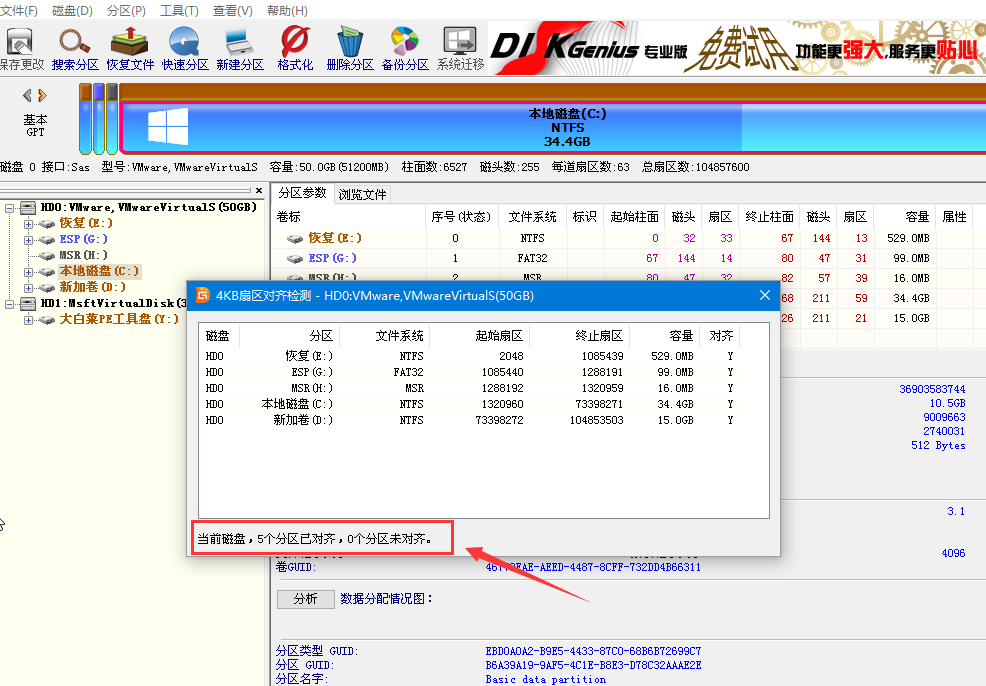Close the 4KB alignment check dialog

pyautogui.click(x=765, y=296)
